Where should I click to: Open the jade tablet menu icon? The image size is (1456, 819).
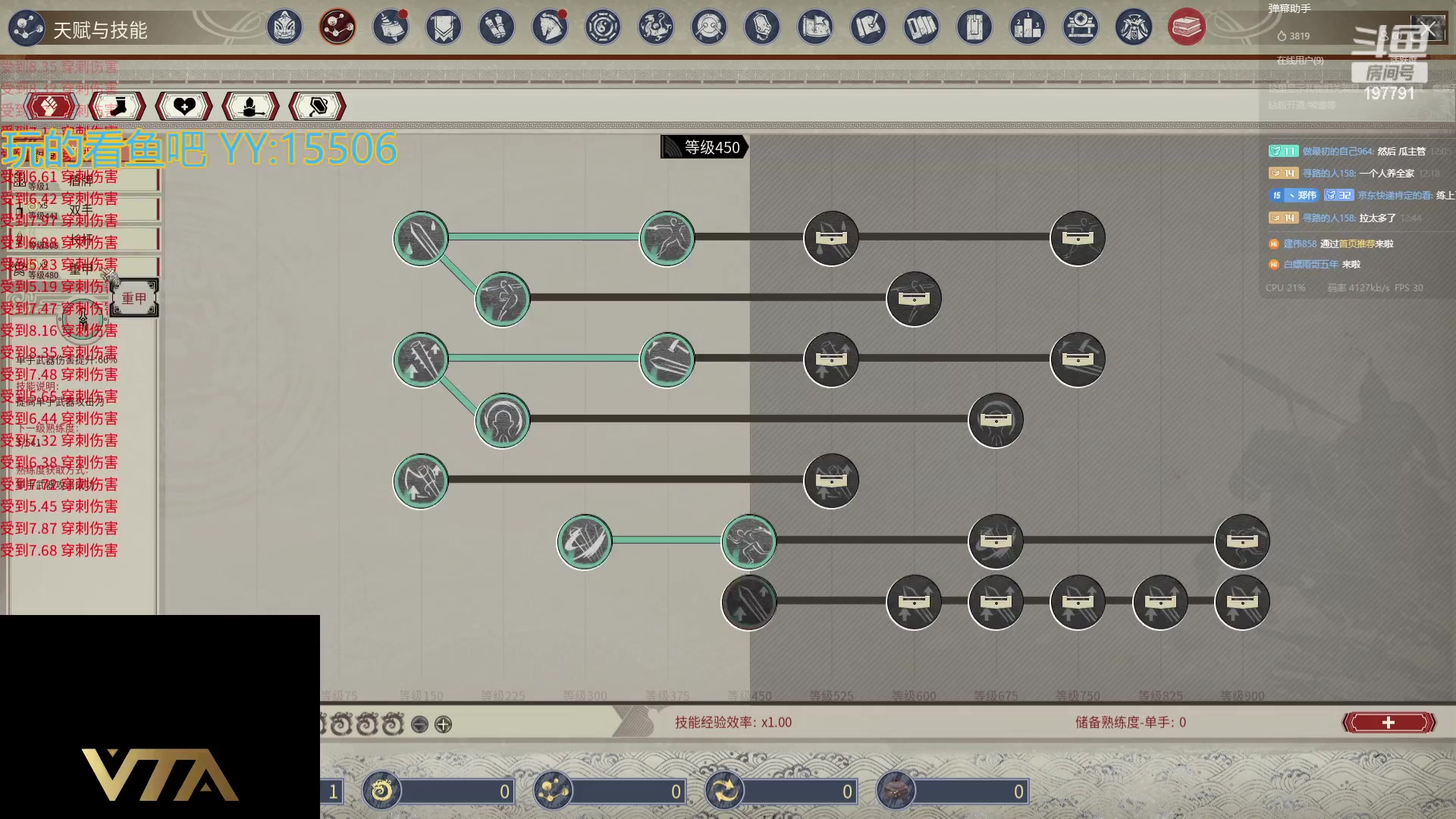point(762,28)
